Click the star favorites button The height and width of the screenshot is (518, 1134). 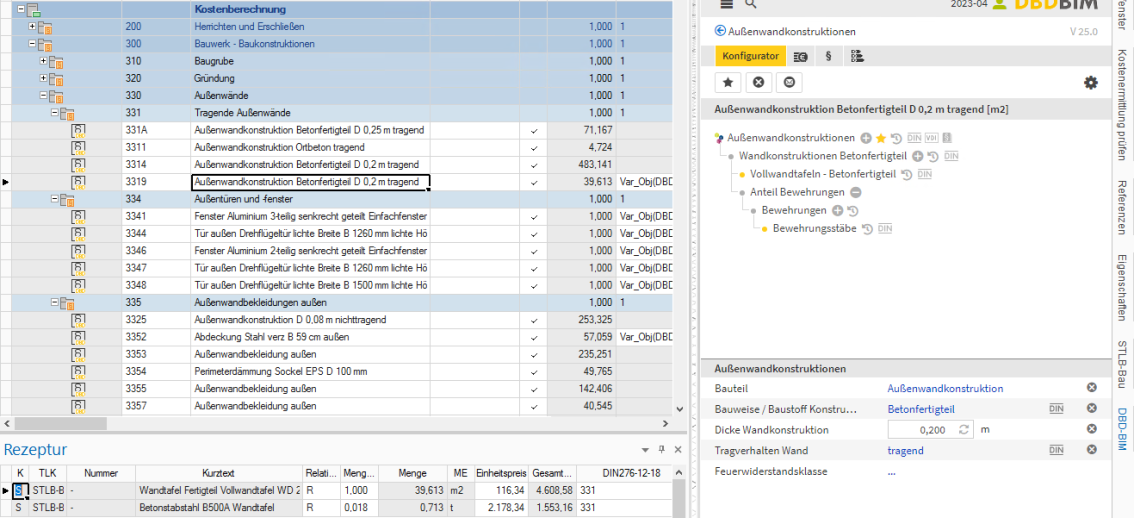pos(729,82)
